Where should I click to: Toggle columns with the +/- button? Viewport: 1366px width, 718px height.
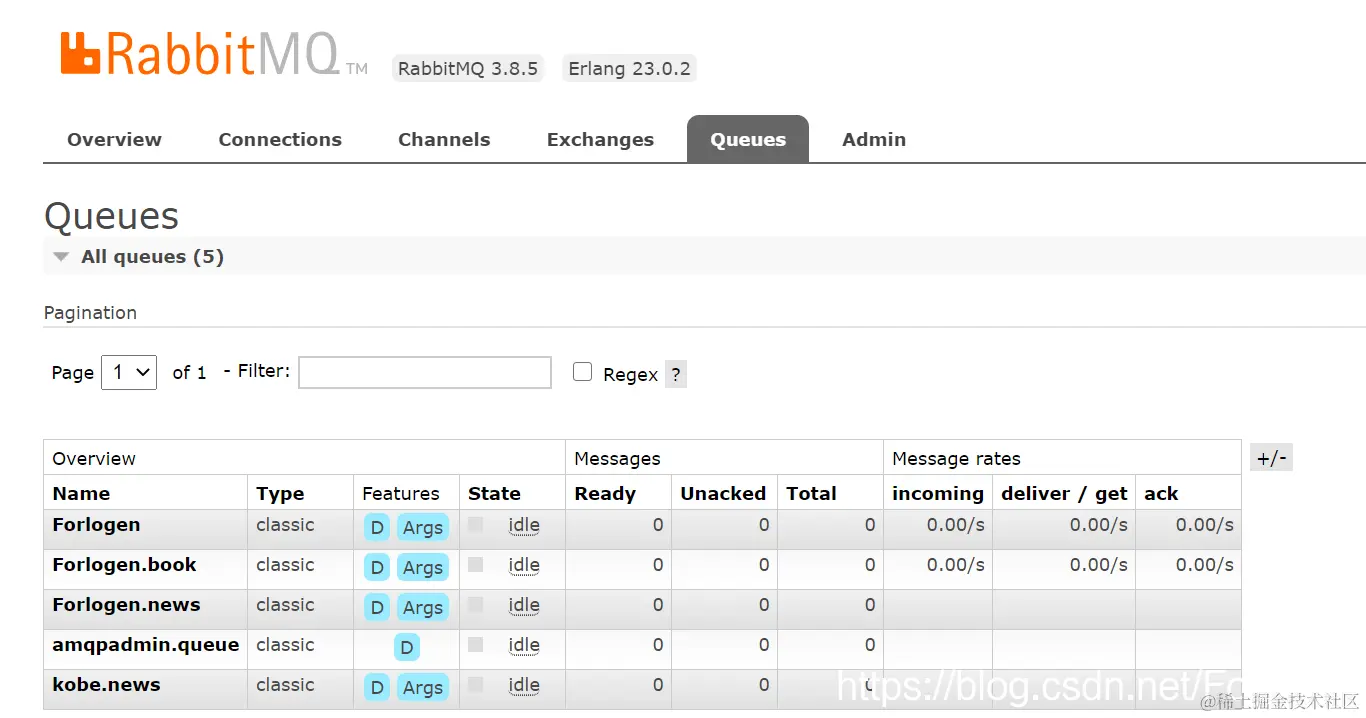(1271, 458)
